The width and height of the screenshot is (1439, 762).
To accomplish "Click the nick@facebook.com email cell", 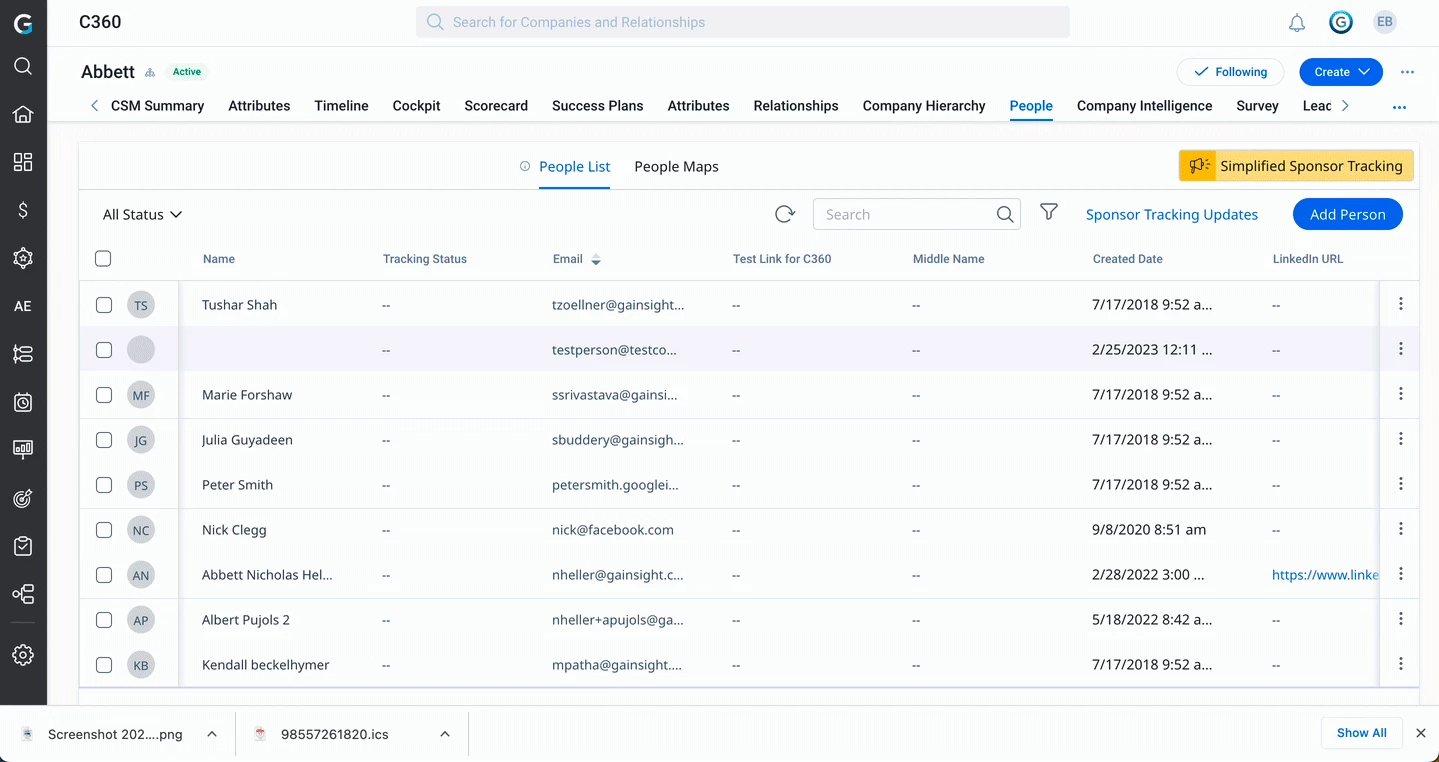I will (x=613, y=530).
